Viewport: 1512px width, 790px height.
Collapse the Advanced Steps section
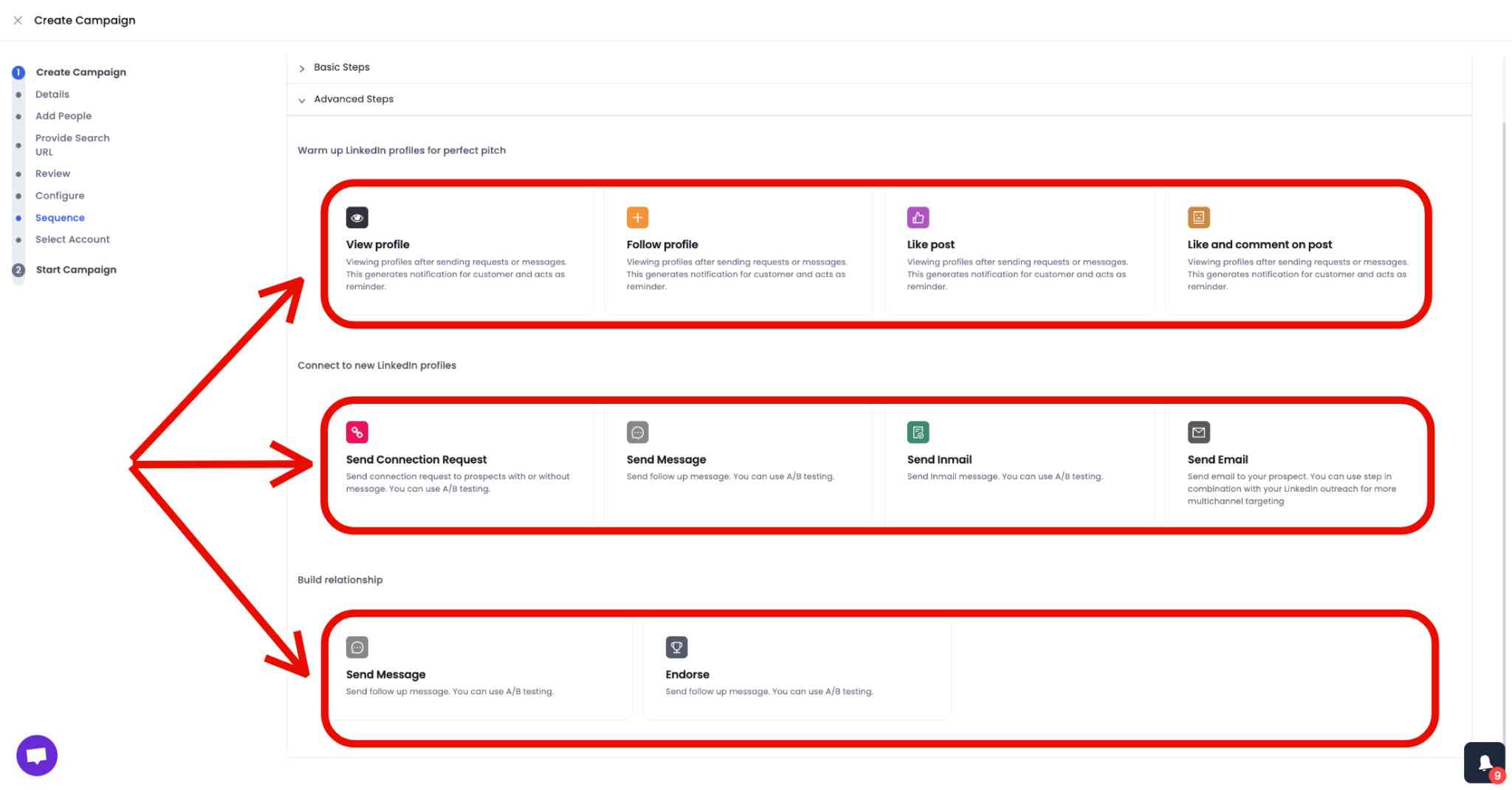354,99
